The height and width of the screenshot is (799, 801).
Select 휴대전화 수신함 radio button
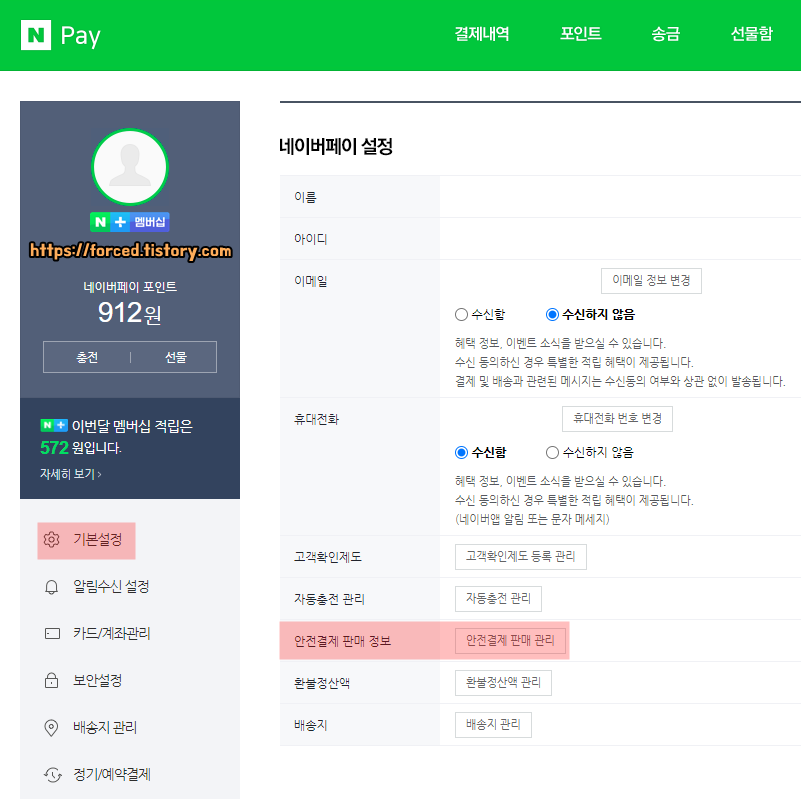(461, 453)
